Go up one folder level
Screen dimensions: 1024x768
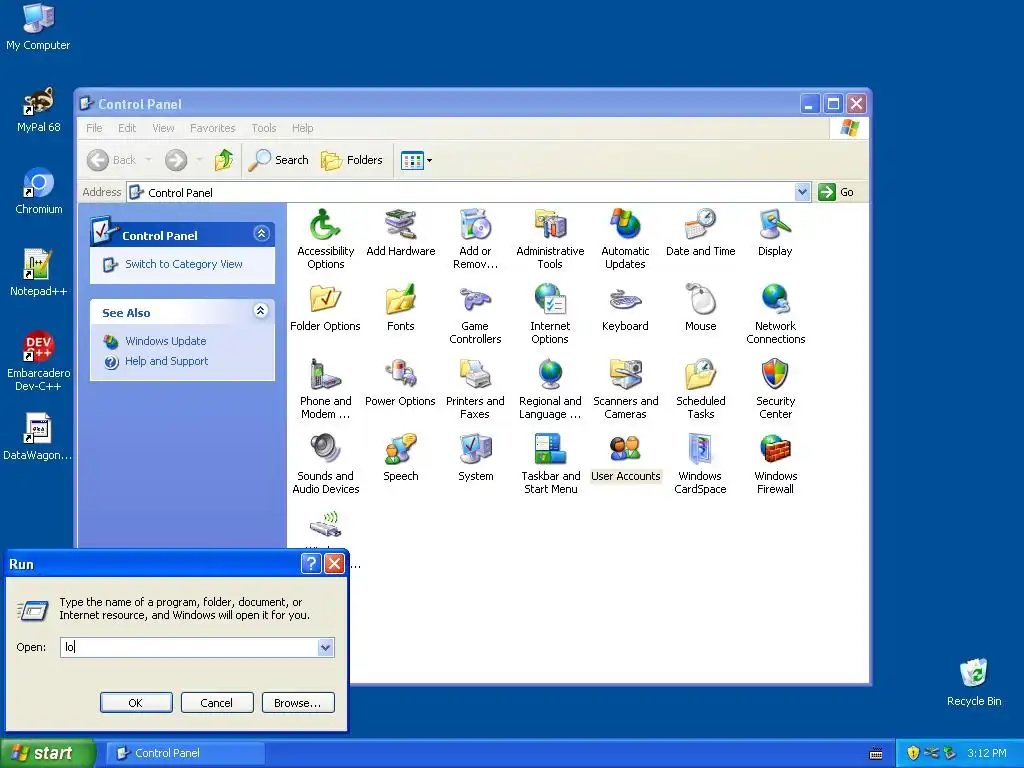(224, 160)
